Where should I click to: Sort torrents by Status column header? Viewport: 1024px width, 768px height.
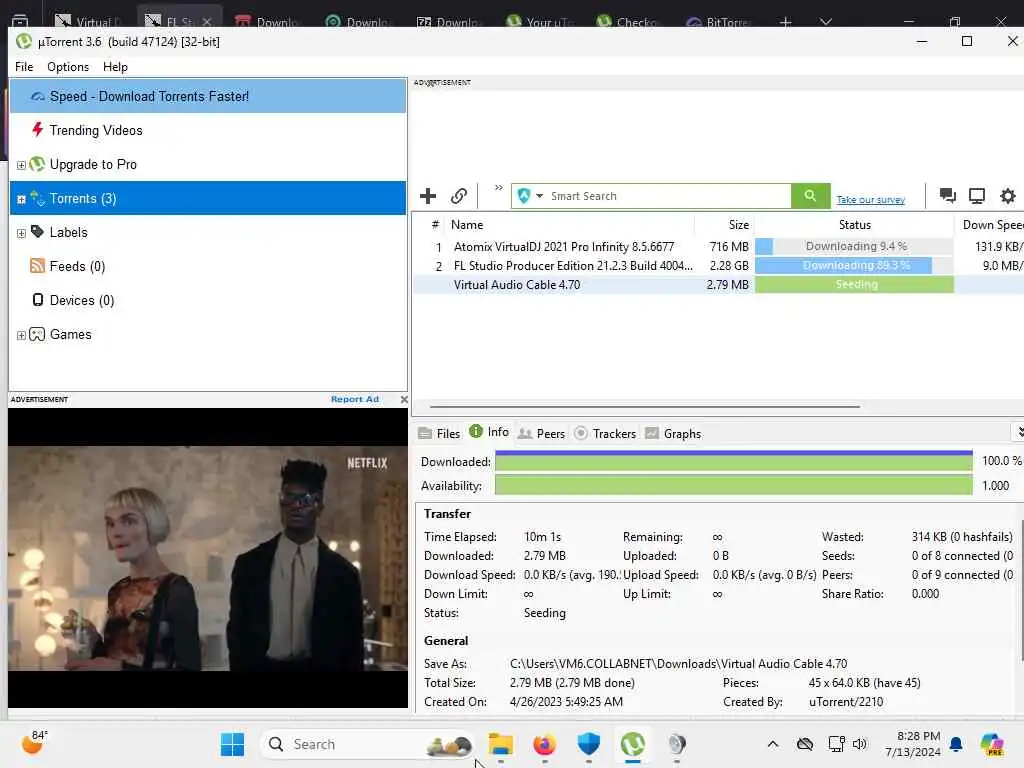point(854,225)
